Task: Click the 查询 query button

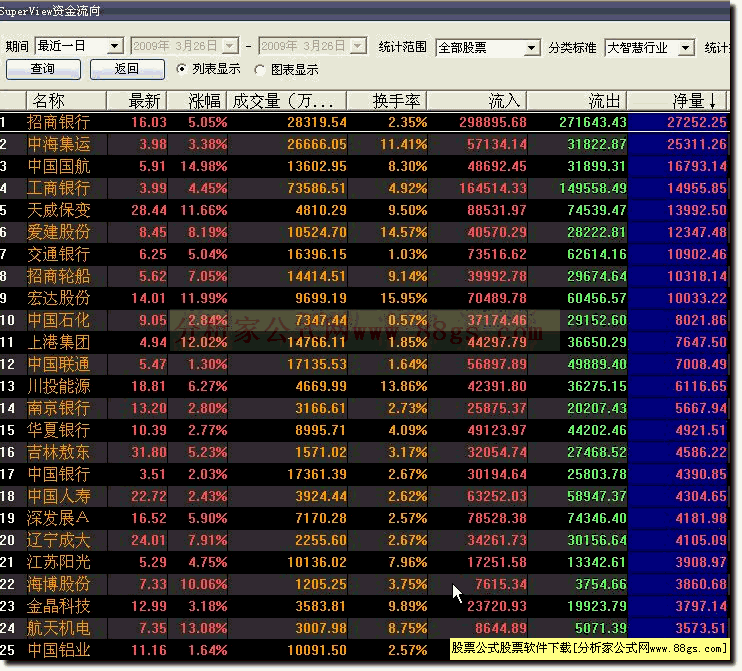Action: (x=43, y=69)
